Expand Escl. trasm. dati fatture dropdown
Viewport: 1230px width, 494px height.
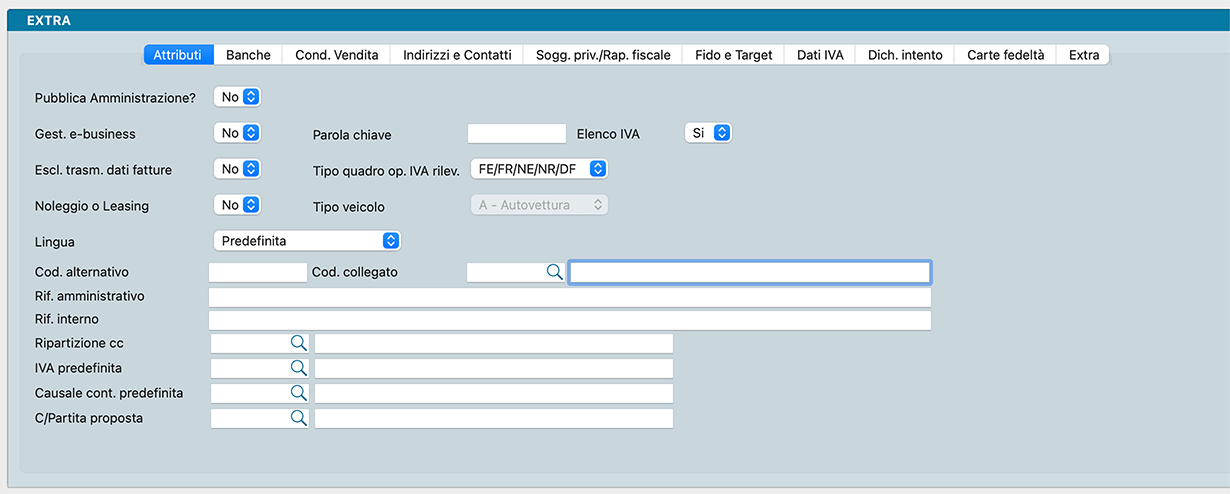(237, 169)
